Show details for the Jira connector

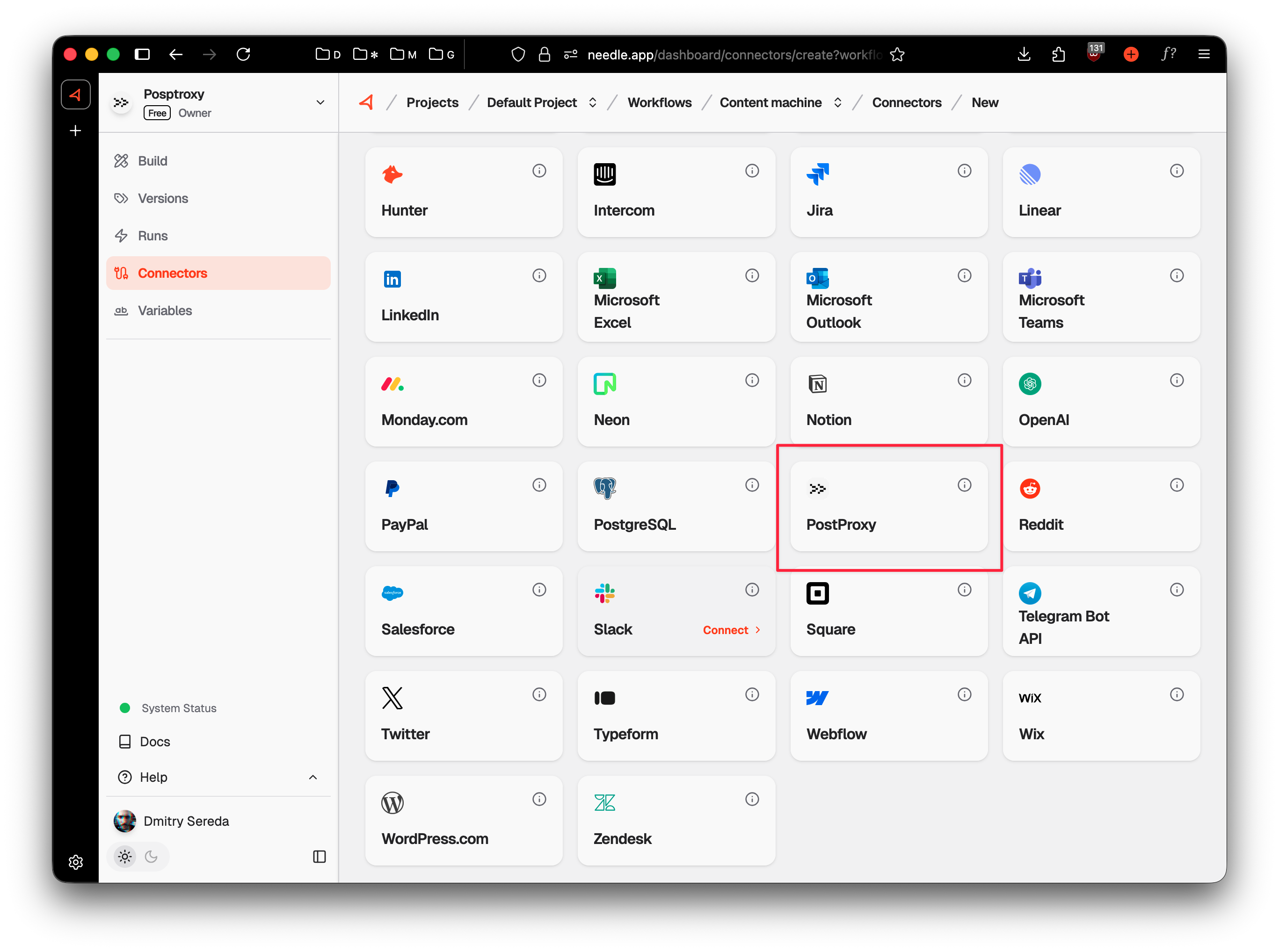pyautogui.click(x=964, y=171)
